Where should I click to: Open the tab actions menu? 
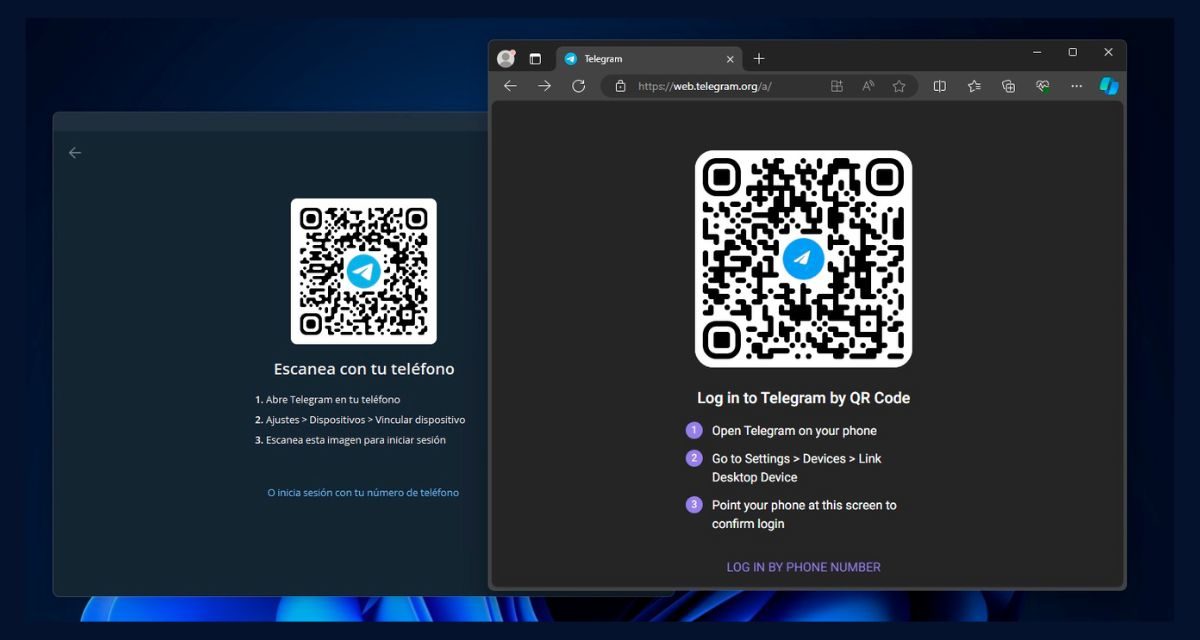tap(535, 58)
